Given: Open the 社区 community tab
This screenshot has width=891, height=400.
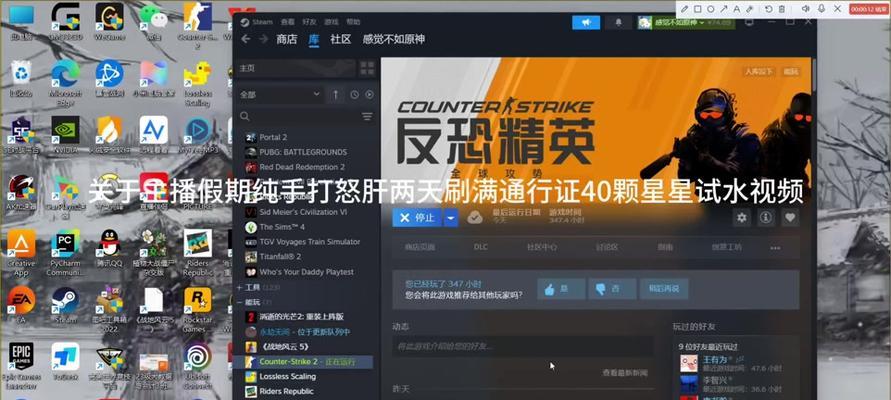Looking at the screenshot, I should pyautogui.click(x=340, y=39).
